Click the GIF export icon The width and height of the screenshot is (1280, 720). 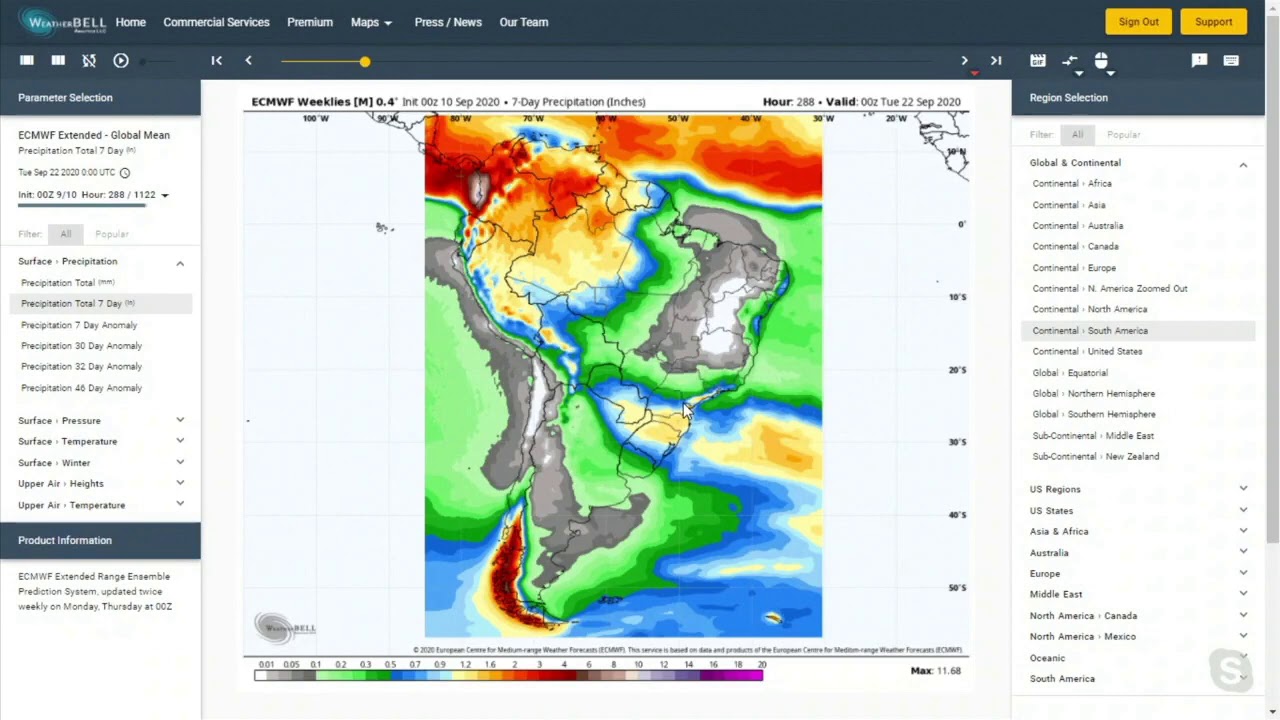point(1038,61)
